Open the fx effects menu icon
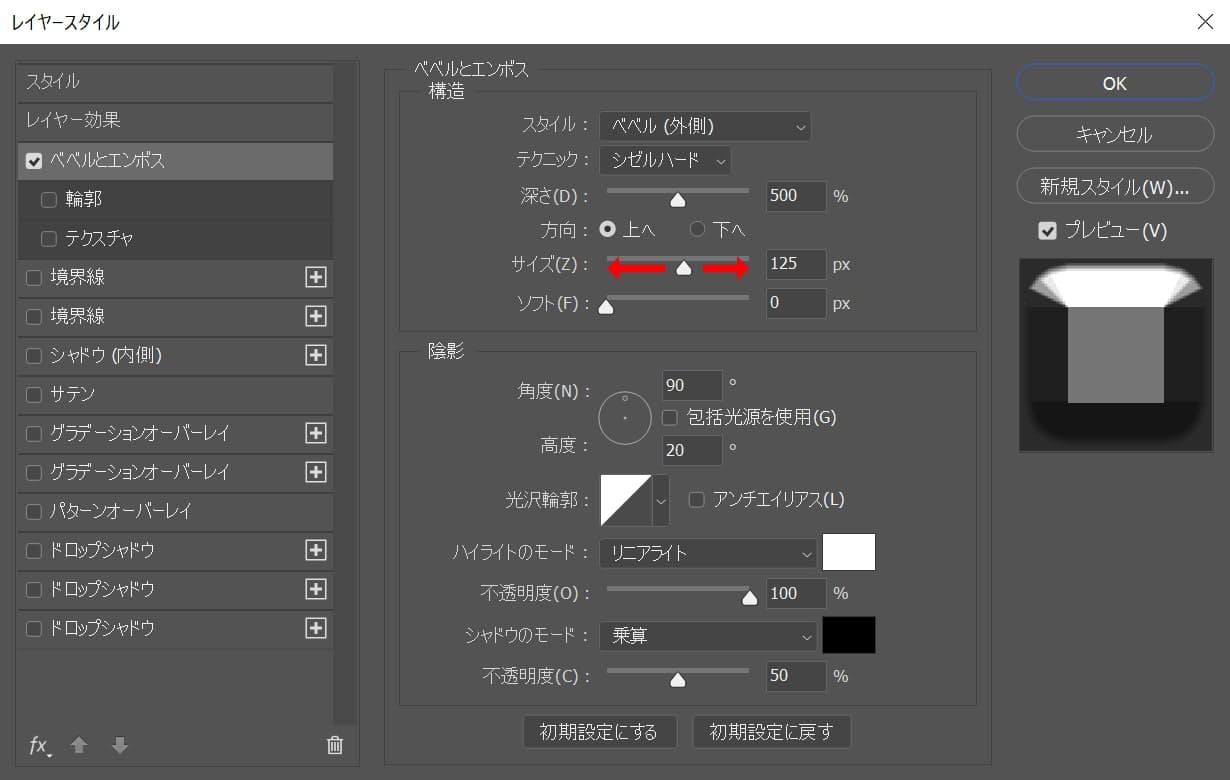This screenshot has height=780, width=1230. pyautogui.click(x=40, y=745)
